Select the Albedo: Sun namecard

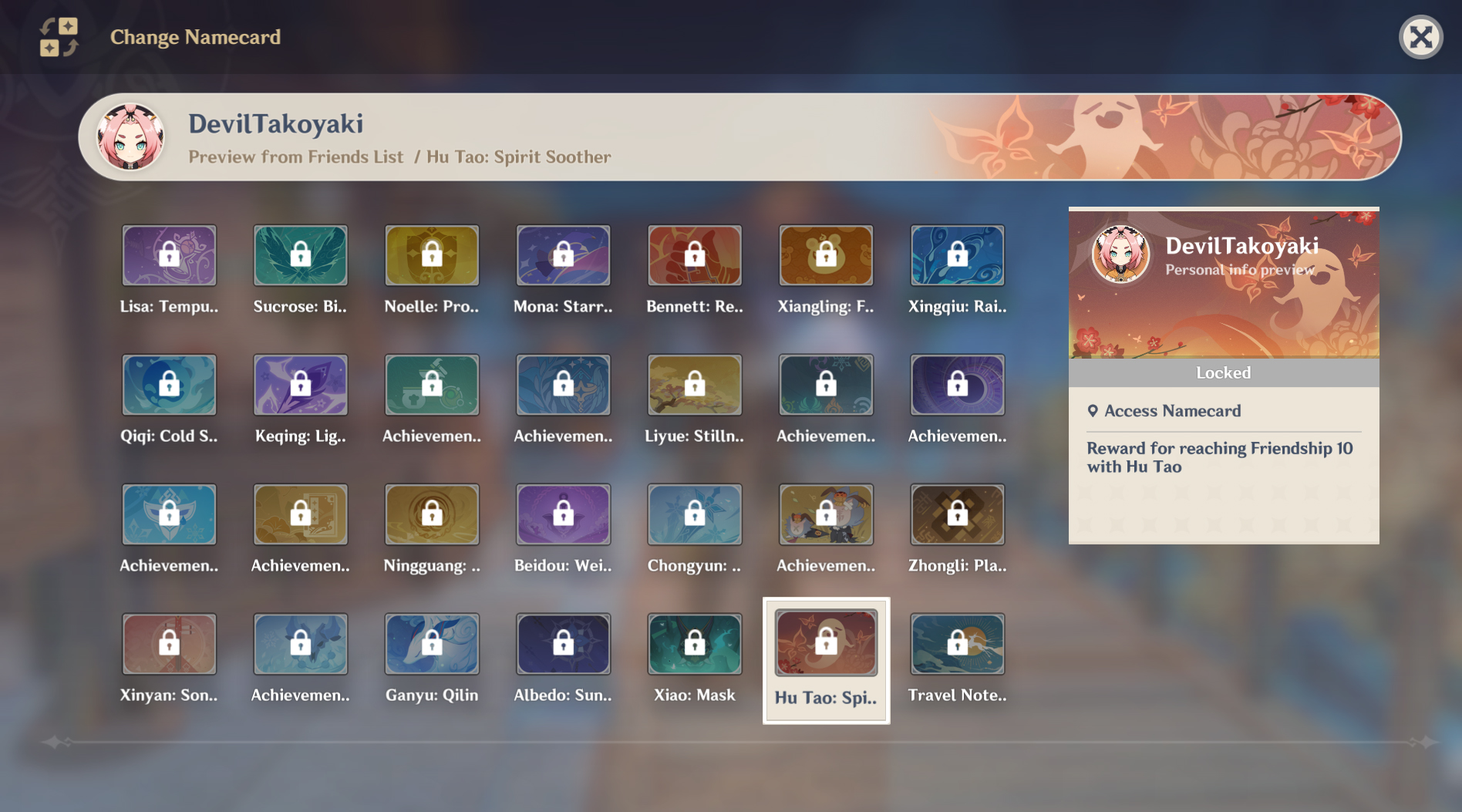click(563, 644)
